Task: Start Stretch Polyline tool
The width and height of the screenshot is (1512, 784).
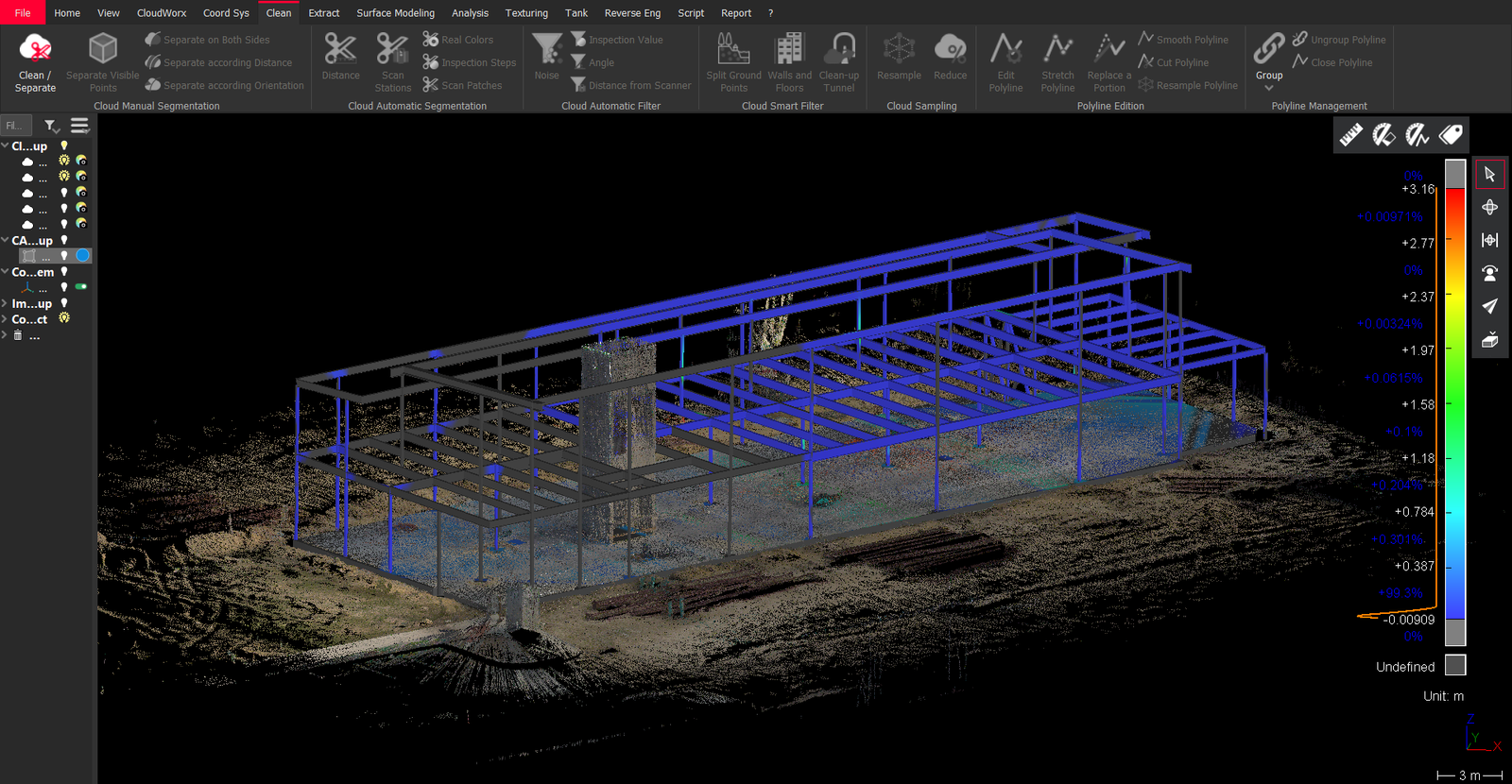Action: coord(1057,62)
